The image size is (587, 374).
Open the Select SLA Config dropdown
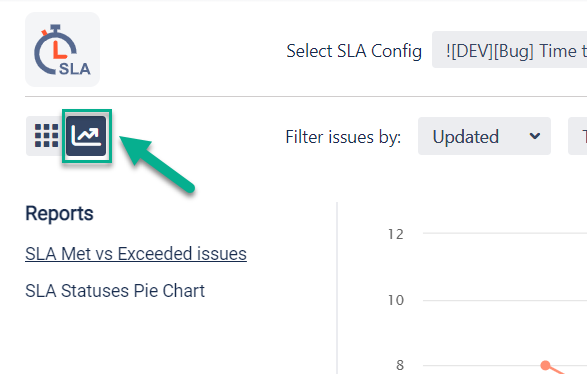pos(510,50)
